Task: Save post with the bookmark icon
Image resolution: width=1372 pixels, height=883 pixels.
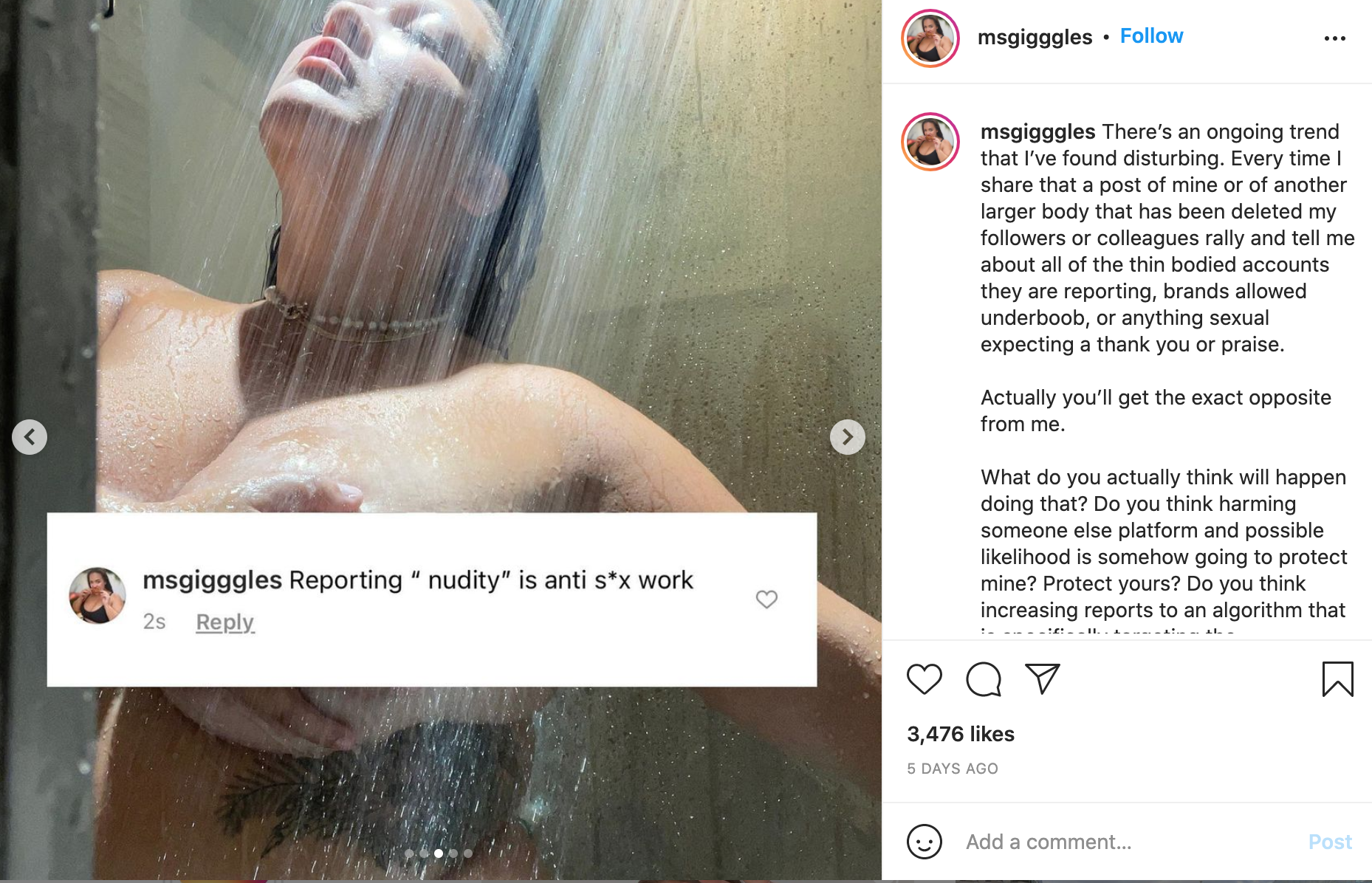Action: [x=1337, y=679]
